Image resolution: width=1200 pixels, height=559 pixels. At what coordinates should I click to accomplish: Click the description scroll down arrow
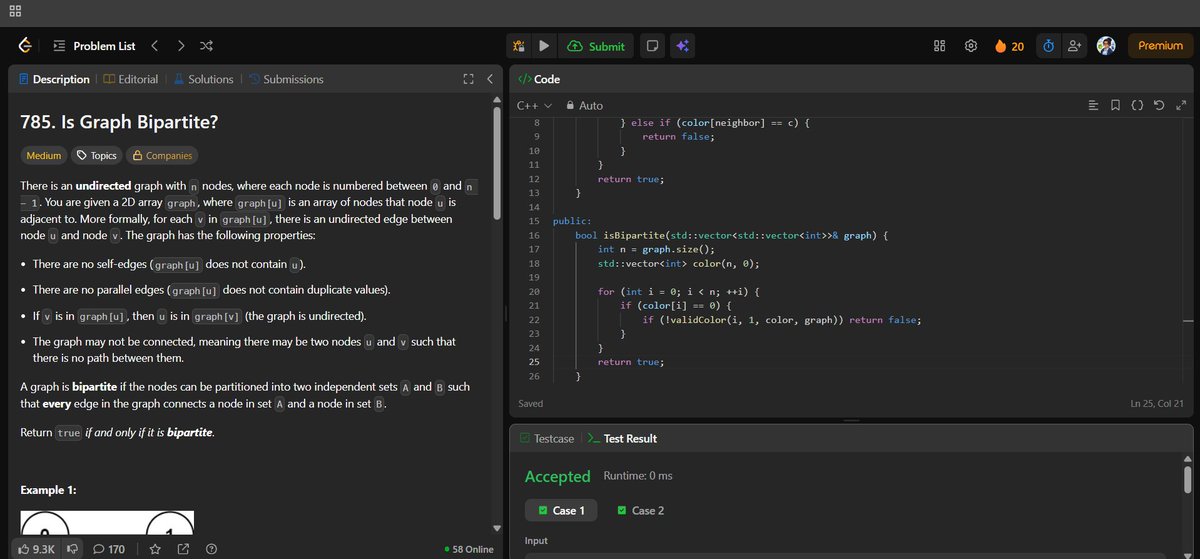[497, 528]
